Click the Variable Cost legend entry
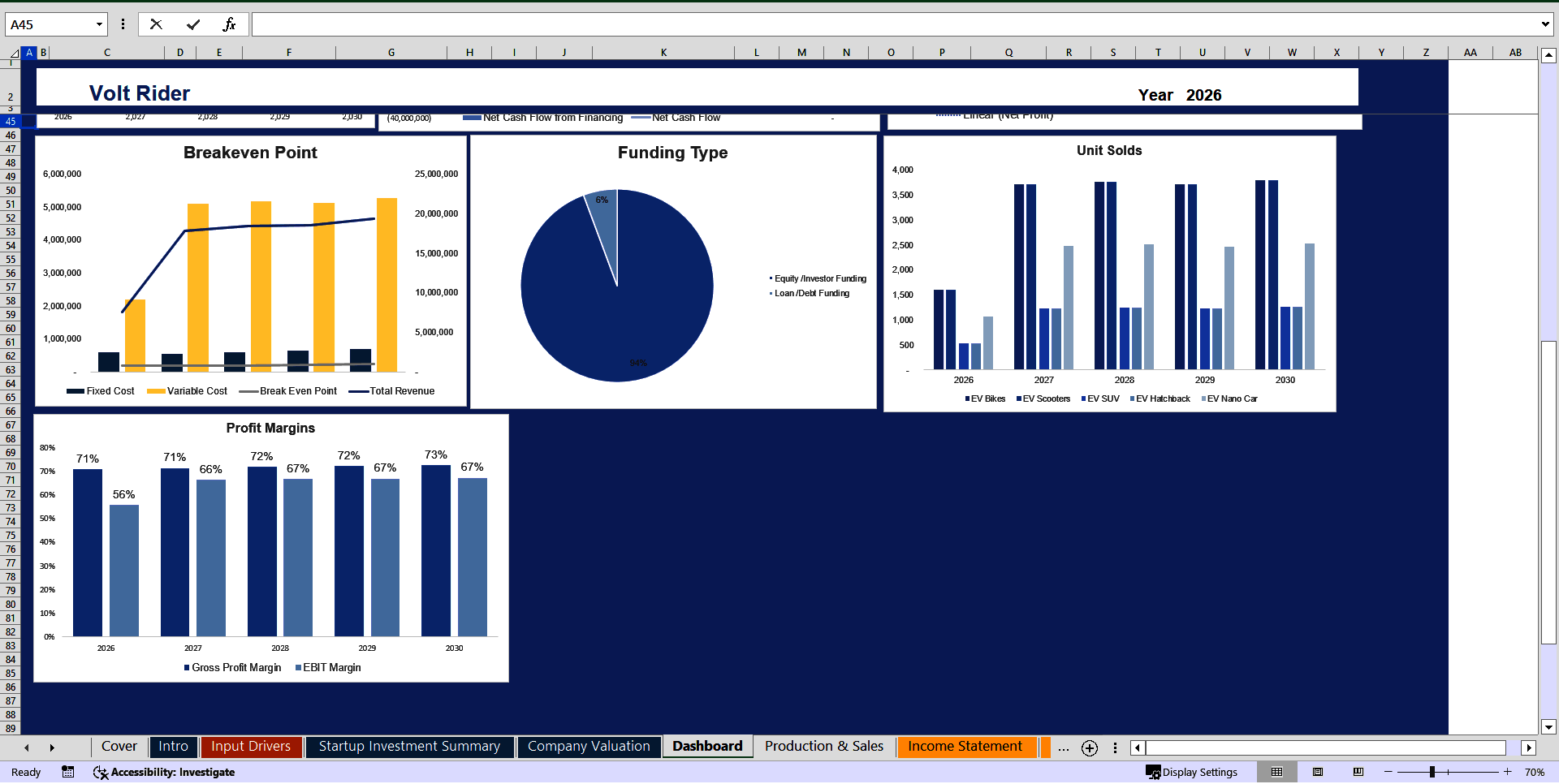 click(x=188, y=391)
